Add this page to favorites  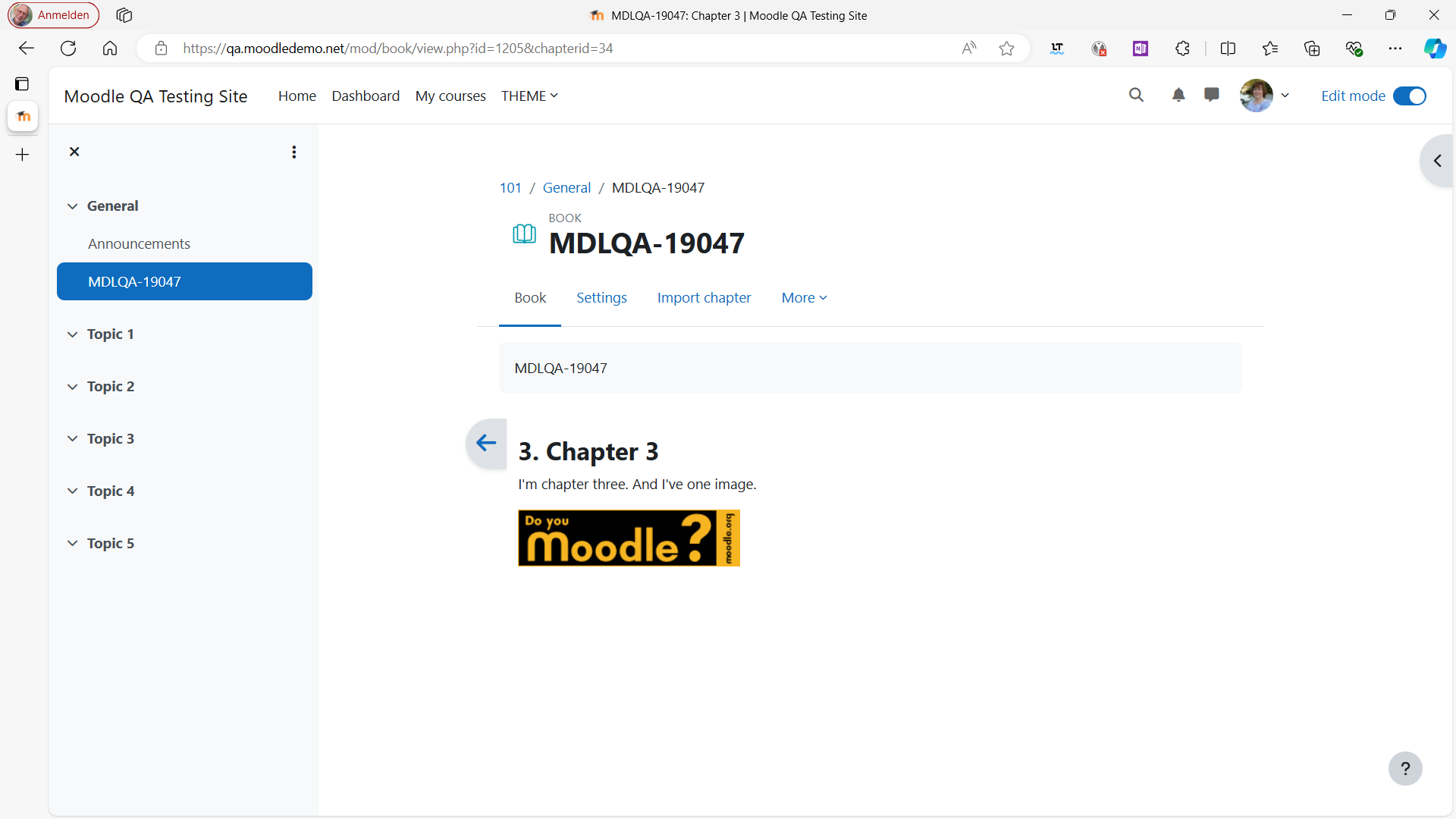(x=1006, y=49)
